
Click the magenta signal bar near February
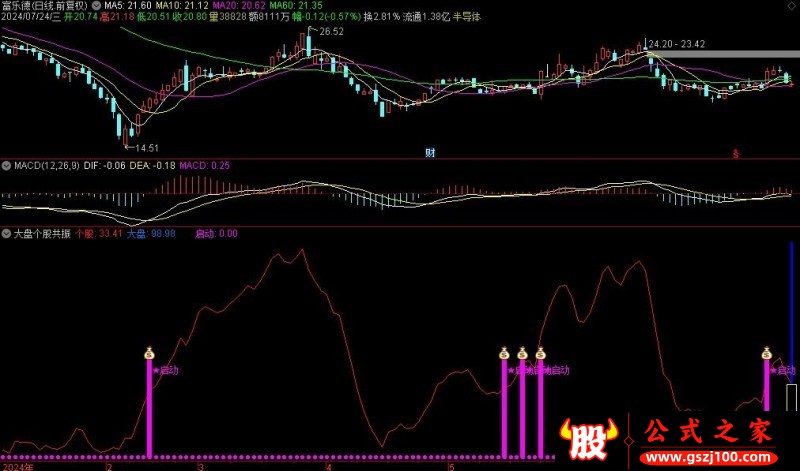coord(149,408)
